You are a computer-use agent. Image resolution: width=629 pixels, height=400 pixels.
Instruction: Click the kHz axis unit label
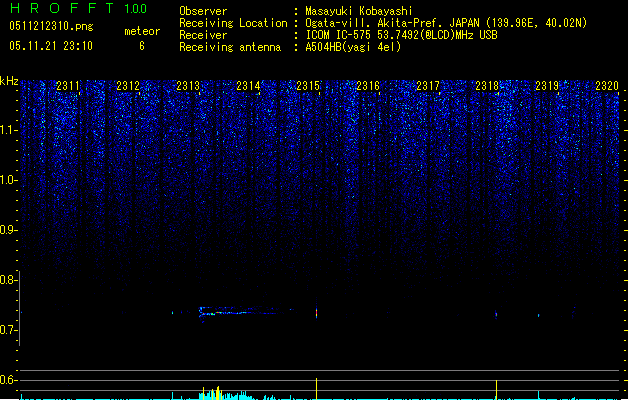coord(9,81)
